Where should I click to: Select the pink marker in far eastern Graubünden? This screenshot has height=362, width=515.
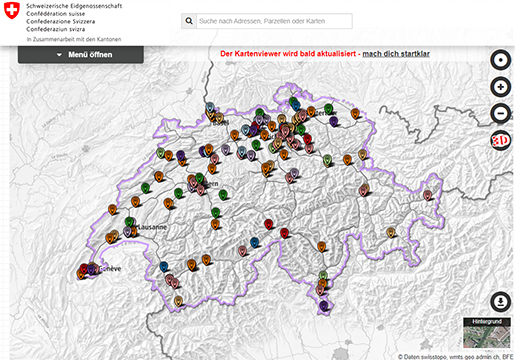click(x=427, y=195)
